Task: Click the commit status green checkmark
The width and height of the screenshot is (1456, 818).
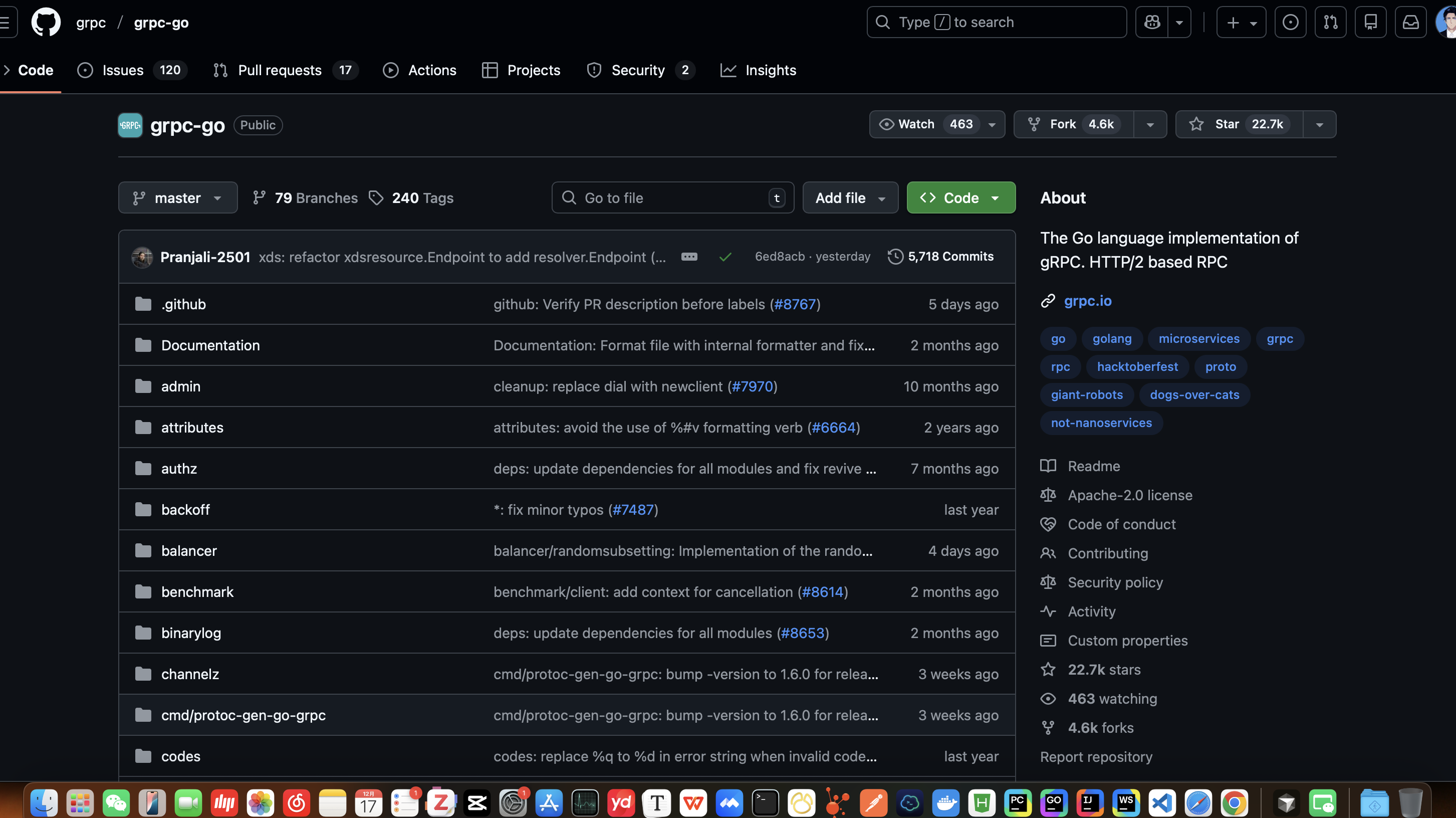Action: click(725, 257)
